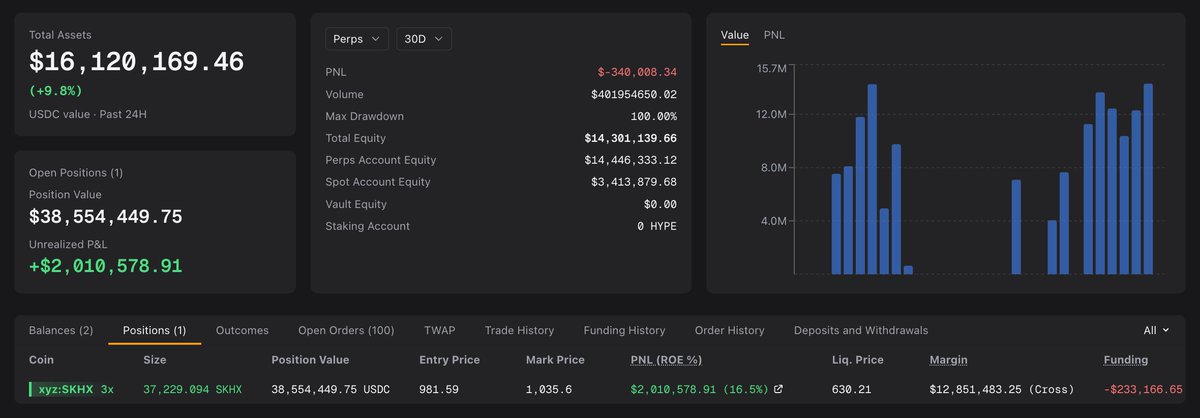The width and height of the screenshot is (1200, 418).
Task: View the Order History tab
Action: click(729, 330)
